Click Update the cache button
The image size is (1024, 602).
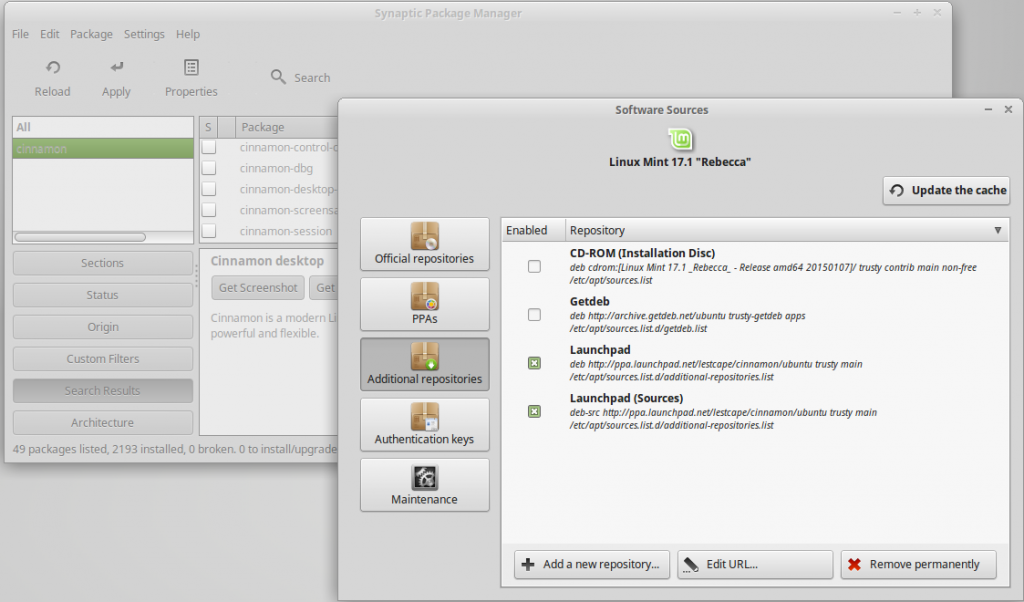pos(946,190)
